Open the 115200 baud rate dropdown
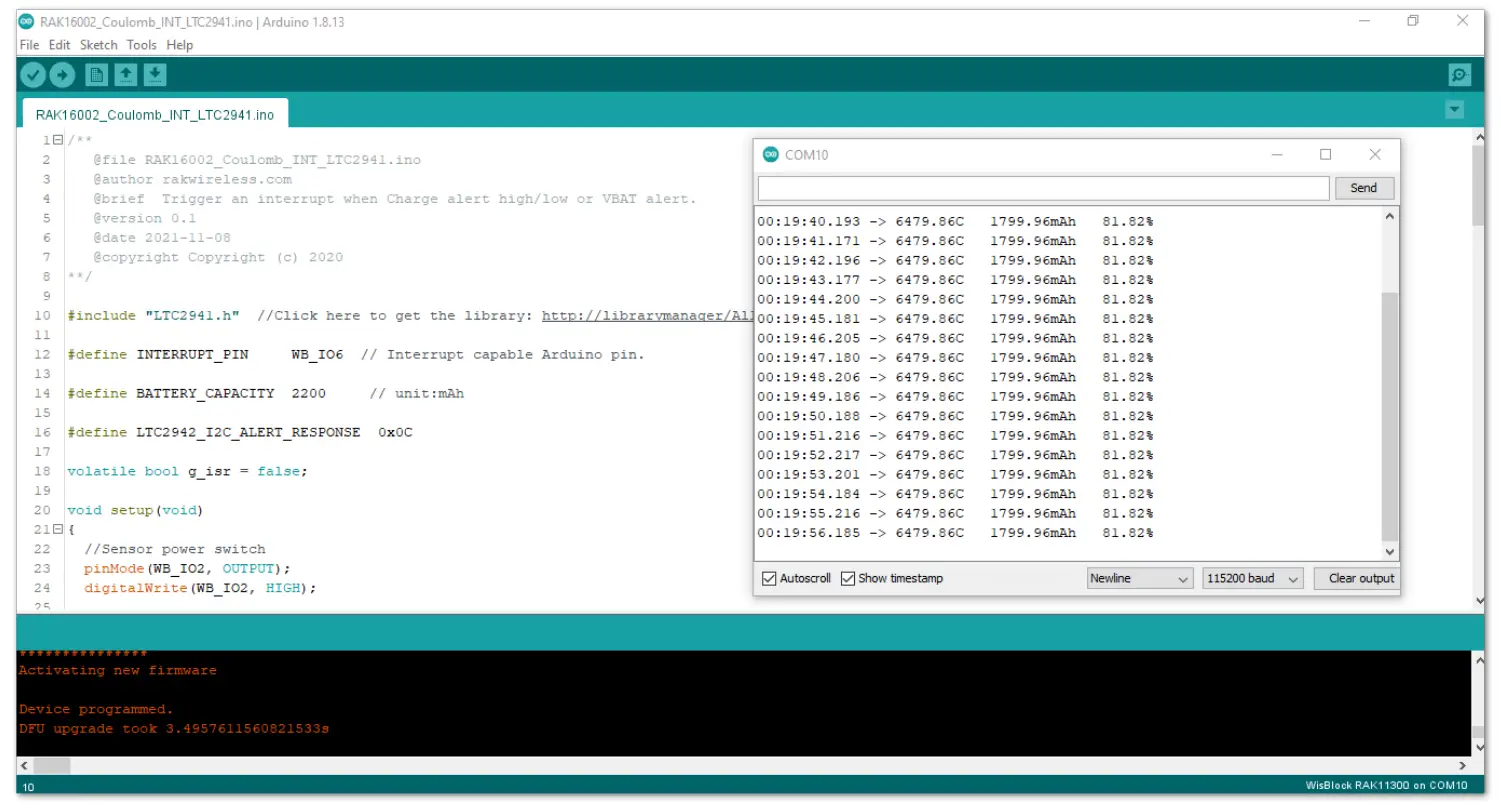Image resolution: width=1501 pixels, height=811 pixels. [x=1253, y=579]
